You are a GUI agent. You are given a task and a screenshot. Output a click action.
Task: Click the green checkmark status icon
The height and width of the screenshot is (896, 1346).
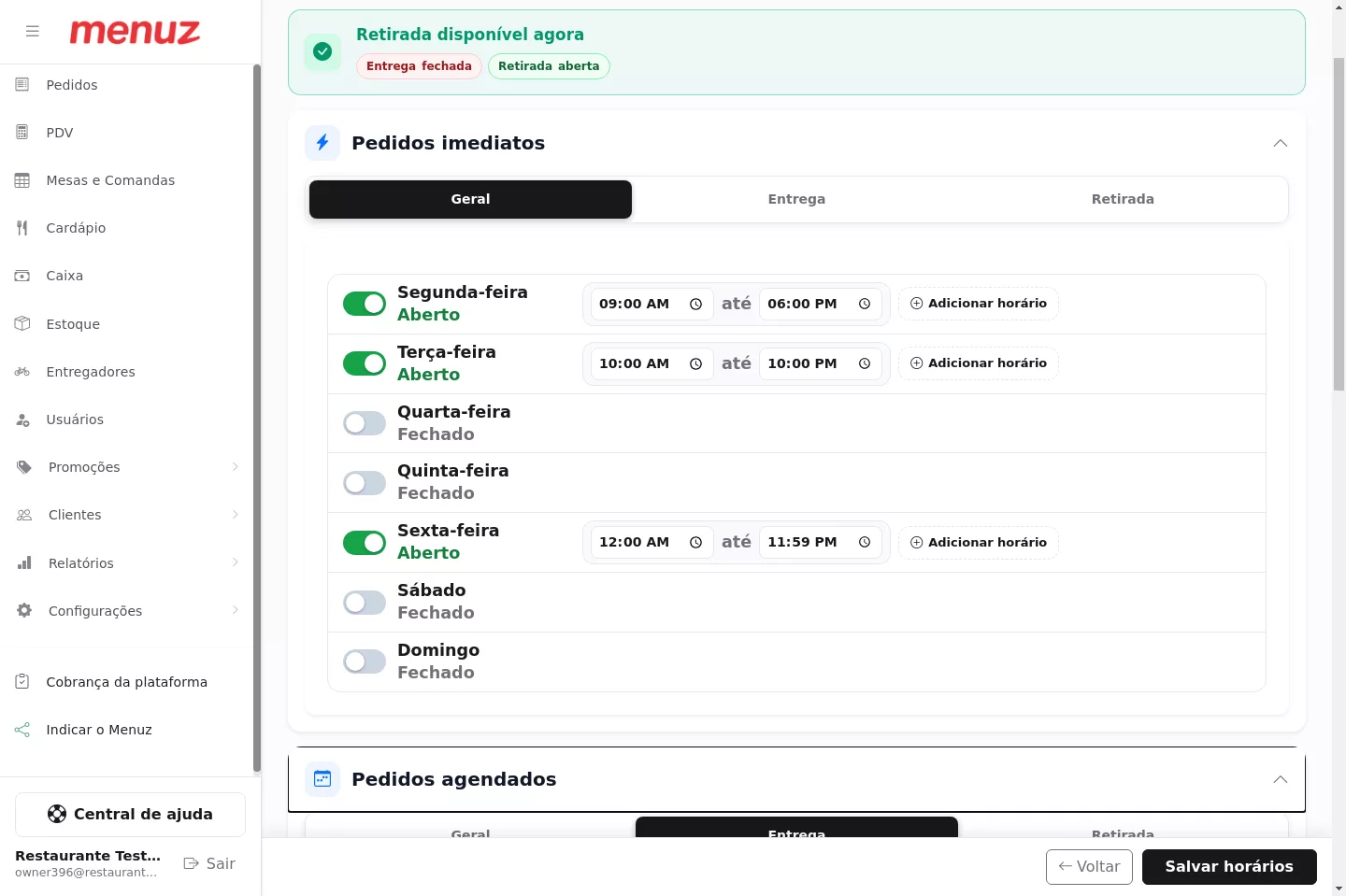[x=322, y=51]
